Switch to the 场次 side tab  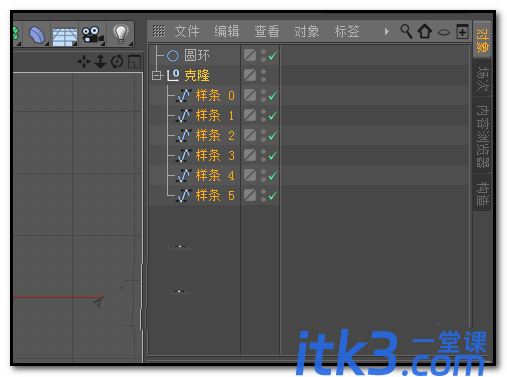[x=482, y=79]
